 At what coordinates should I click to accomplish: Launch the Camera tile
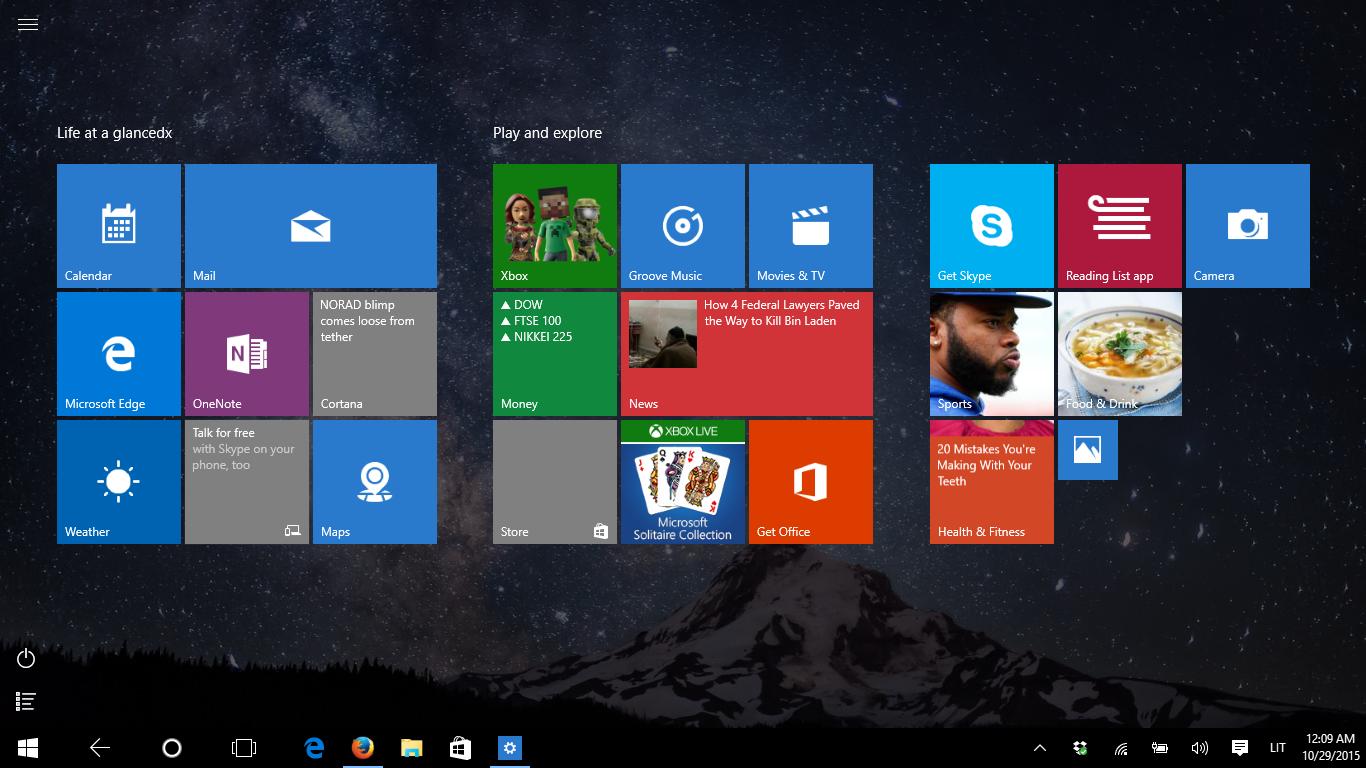[1248, 226]
